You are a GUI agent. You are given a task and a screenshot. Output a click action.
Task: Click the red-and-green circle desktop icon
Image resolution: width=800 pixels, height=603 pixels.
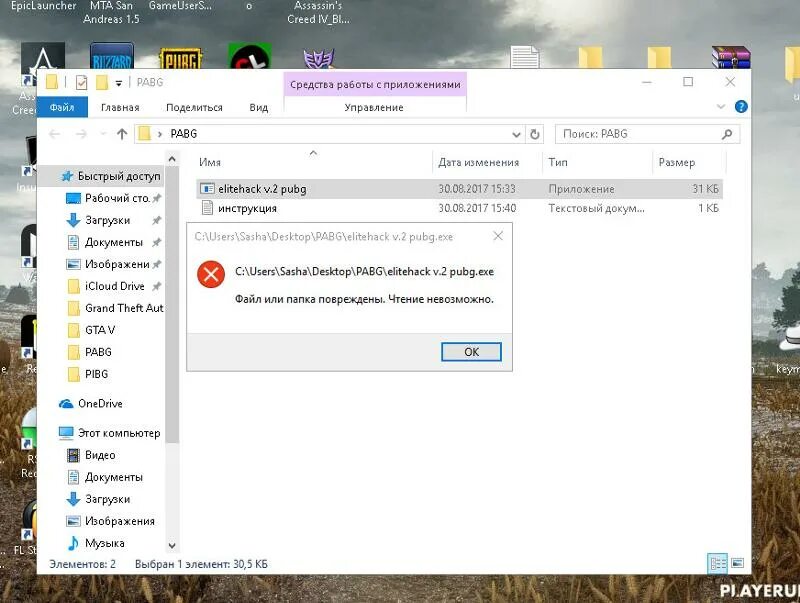click(x=249, y=57)
